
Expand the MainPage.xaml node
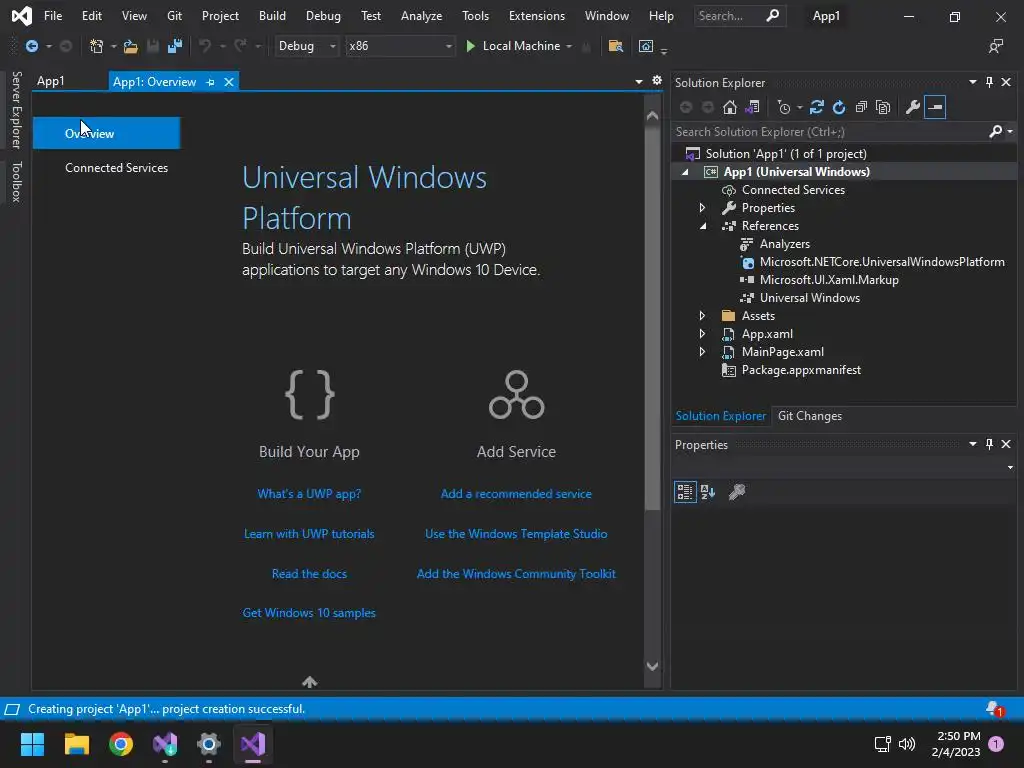[x=703, y=351]
